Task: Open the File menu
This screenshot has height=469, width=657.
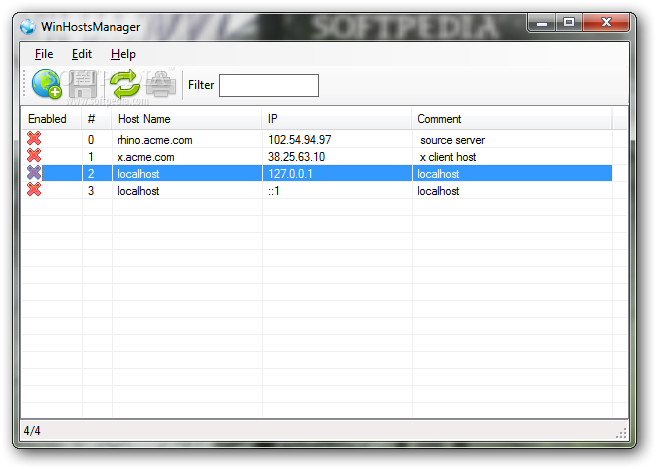Action: click(x=44, y=54)
